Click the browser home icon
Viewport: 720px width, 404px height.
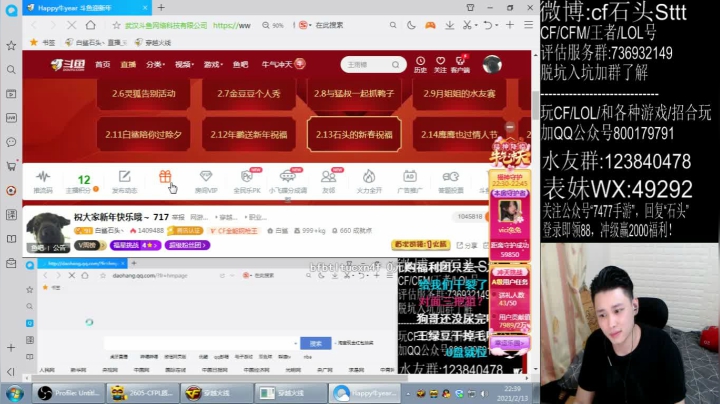[x=91, y=25]
